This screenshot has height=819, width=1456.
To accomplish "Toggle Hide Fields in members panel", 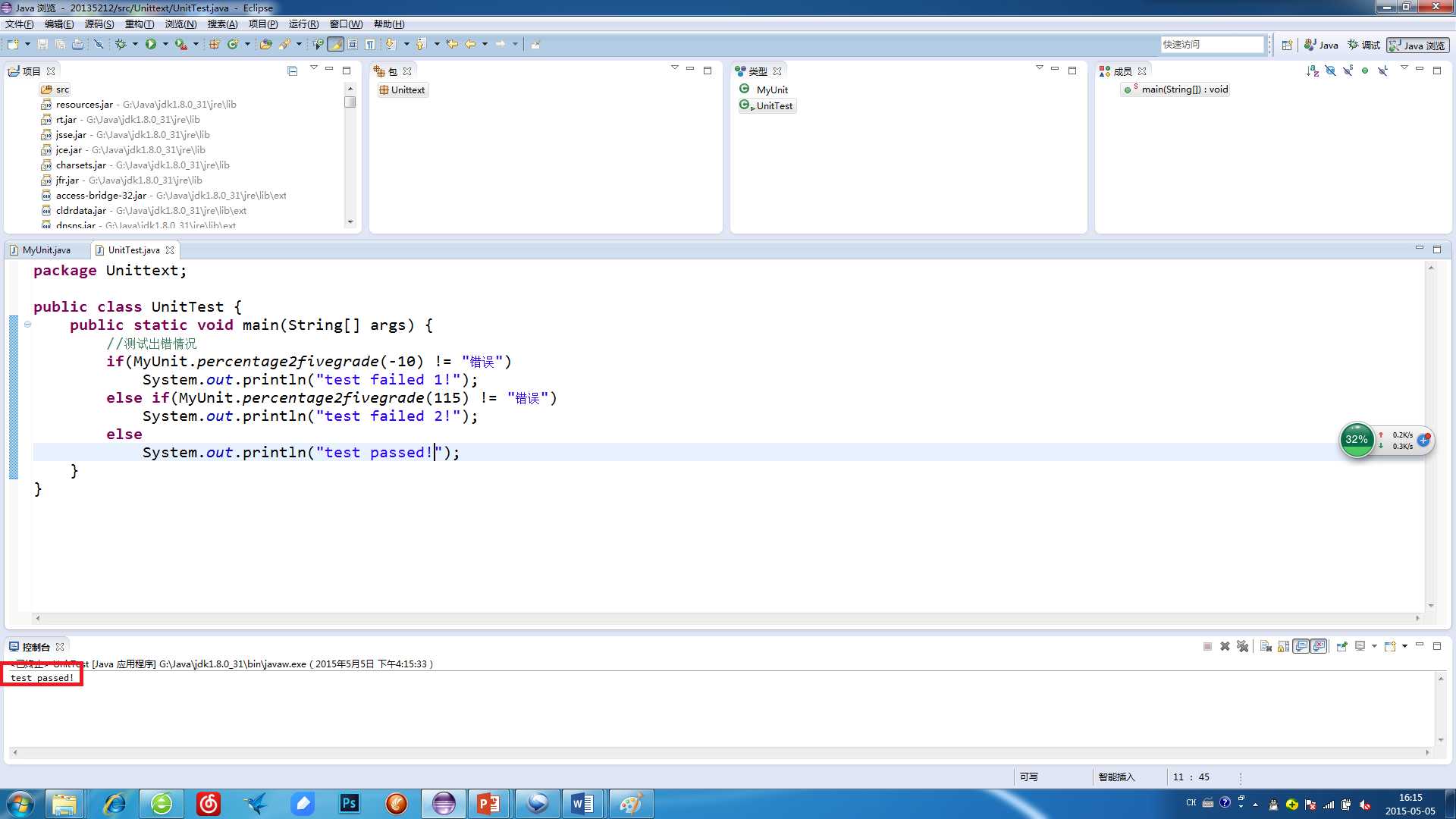I will [x=1330, y=71].
